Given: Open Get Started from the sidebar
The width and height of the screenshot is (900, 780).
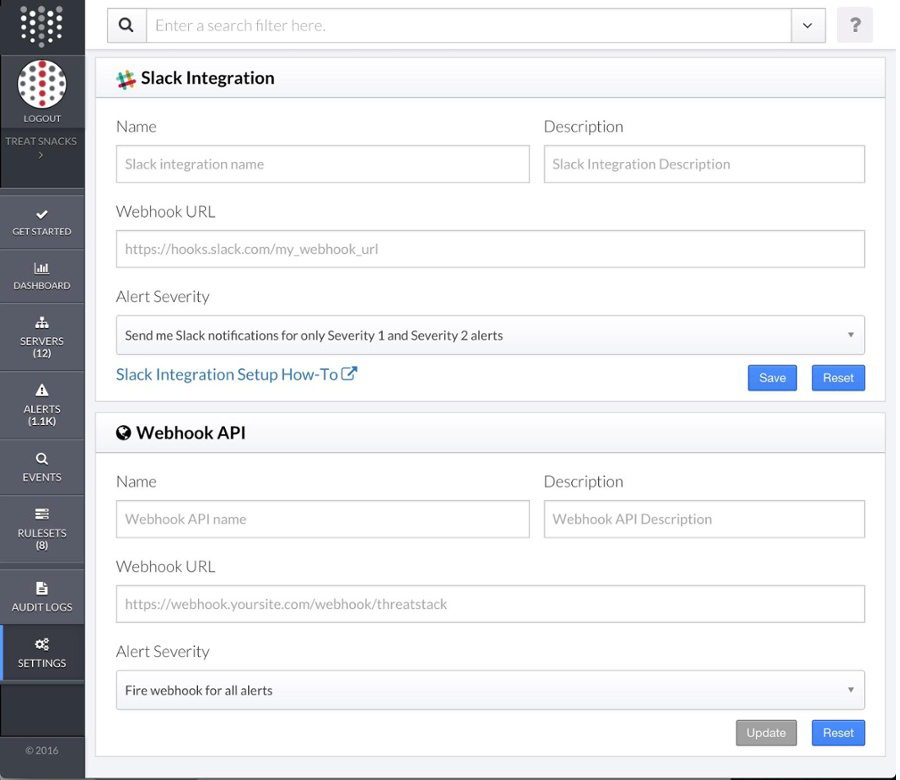Looking at the screenshot, I should click(x=42, y=223).
